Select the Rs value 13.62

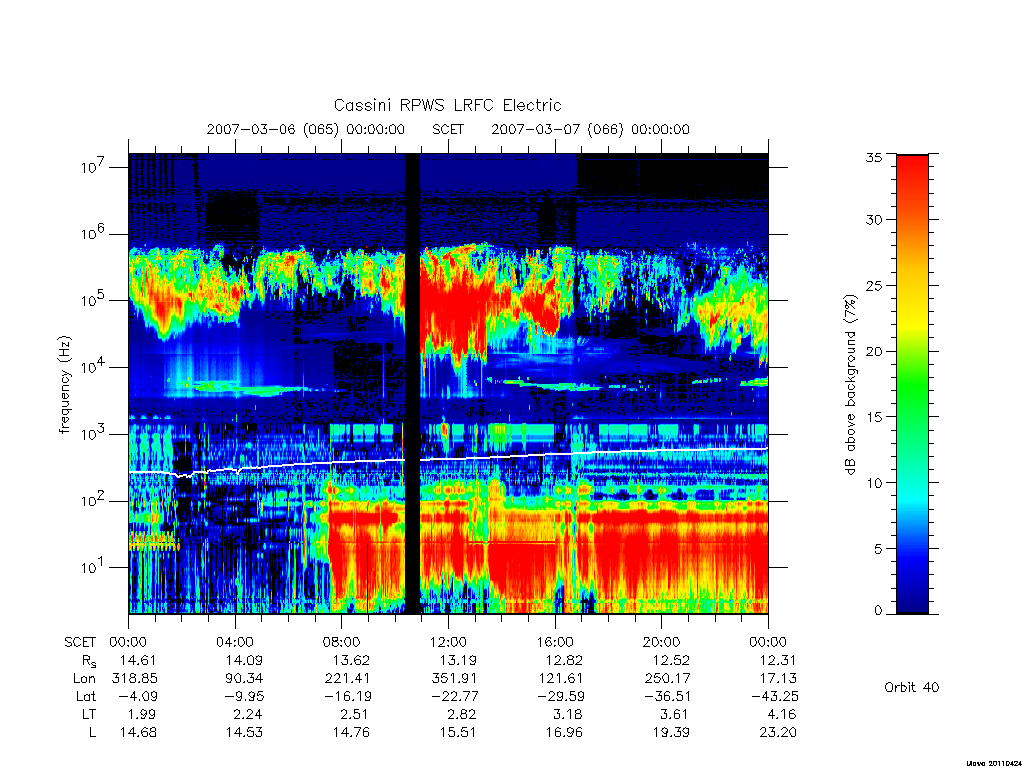[351, 660]
